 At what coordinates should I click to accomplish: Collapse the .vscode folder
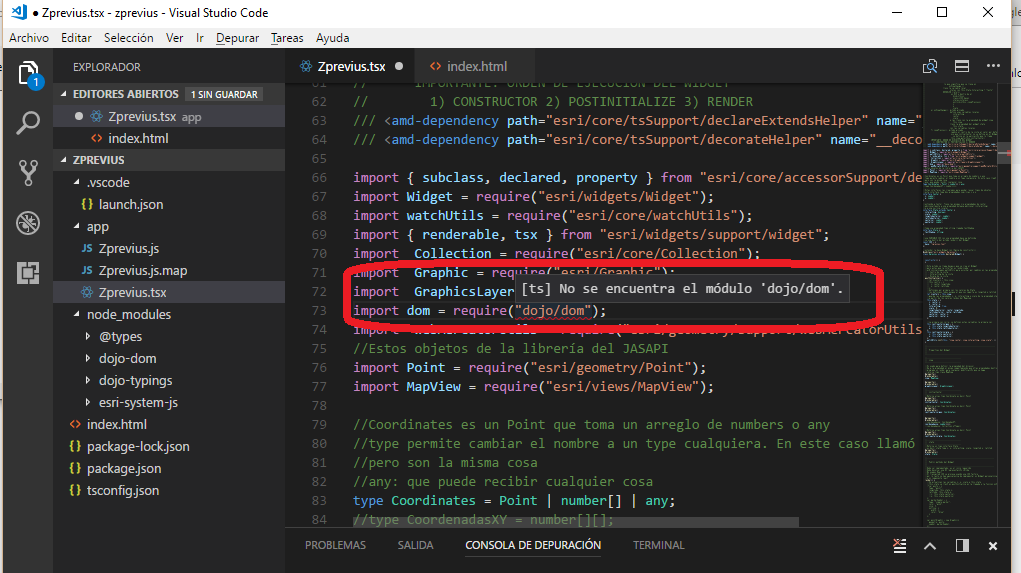(x=77, y=182)
